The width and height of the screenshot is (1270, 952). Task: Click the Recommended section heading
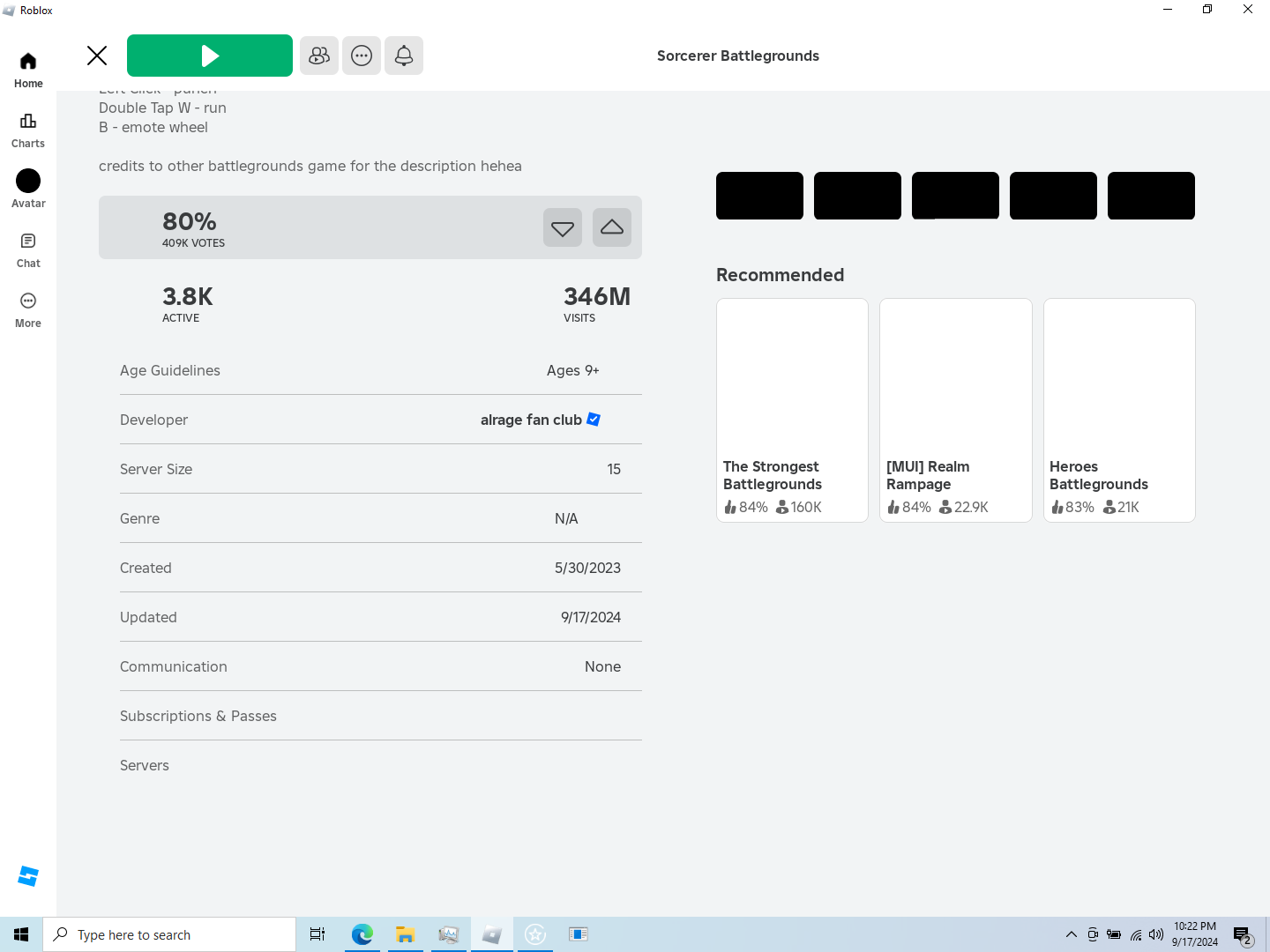(780, 275)
